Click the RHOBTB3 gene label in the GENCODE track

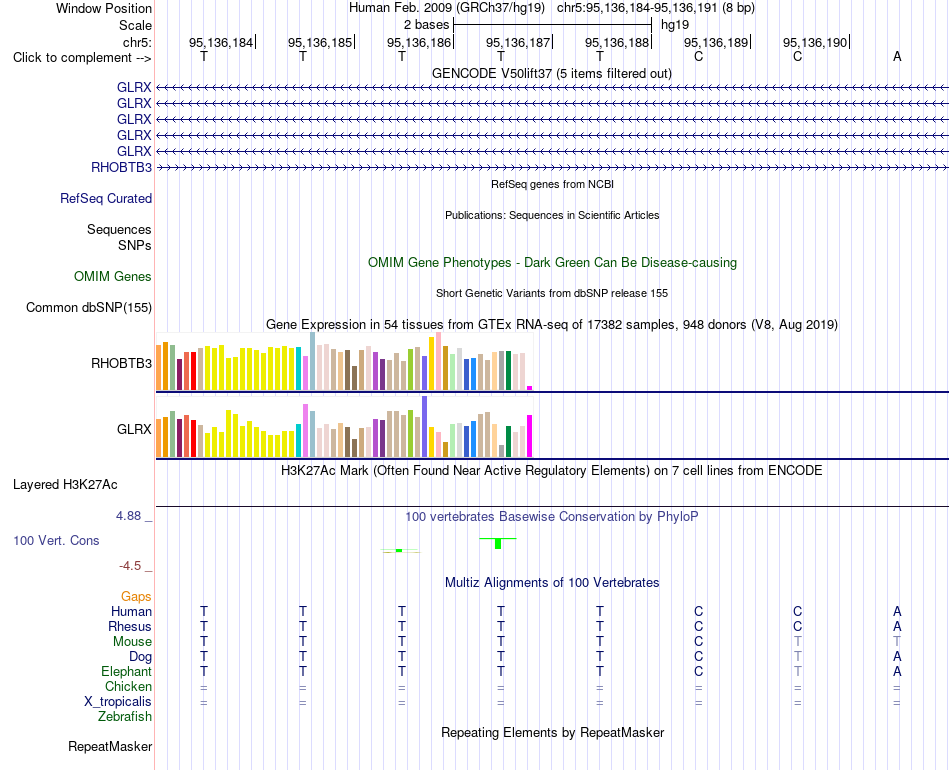121,167
